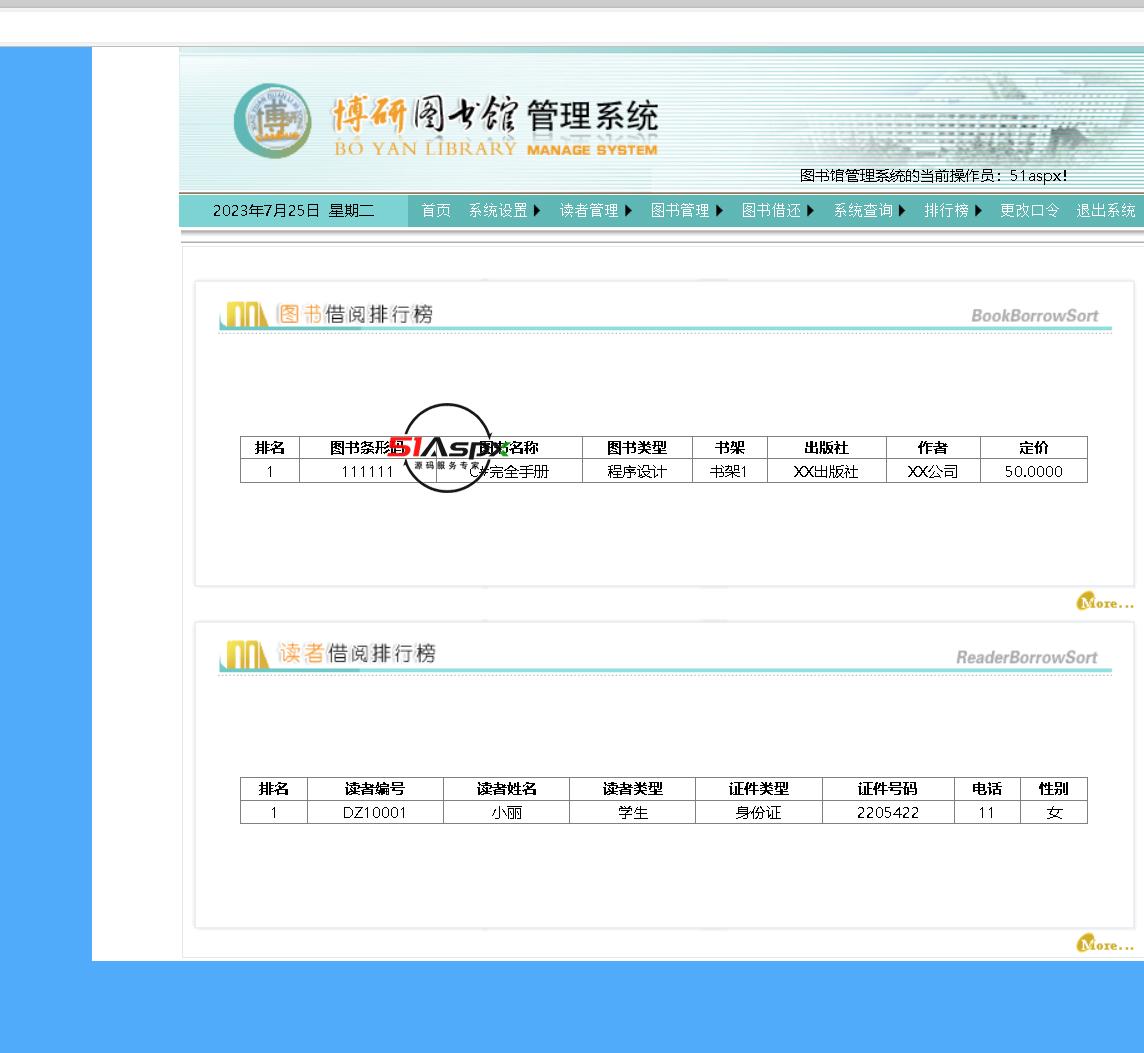
Task: Click the book name C#完全手册
Action: (x=509, y=472)
